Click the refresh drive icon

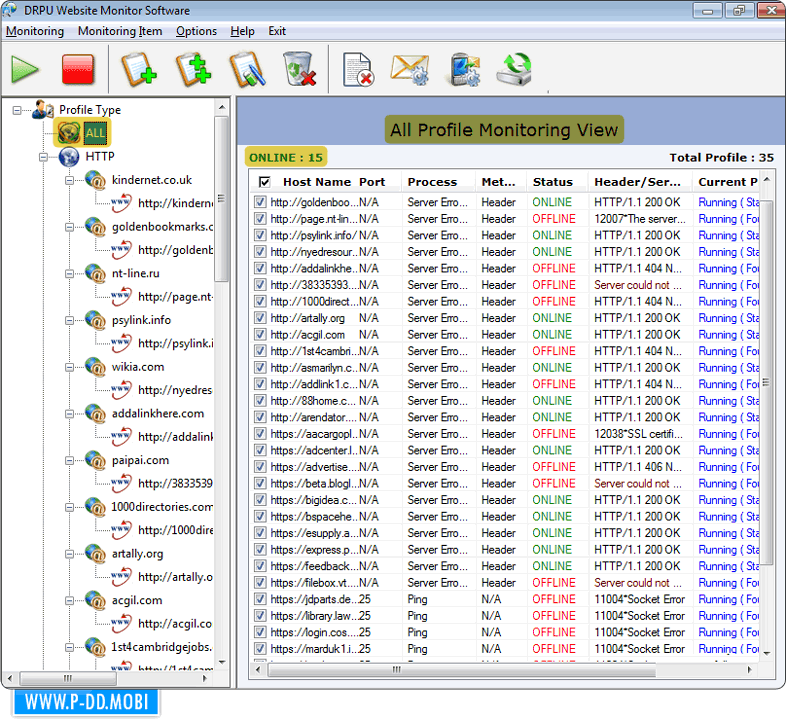[514, 69]
